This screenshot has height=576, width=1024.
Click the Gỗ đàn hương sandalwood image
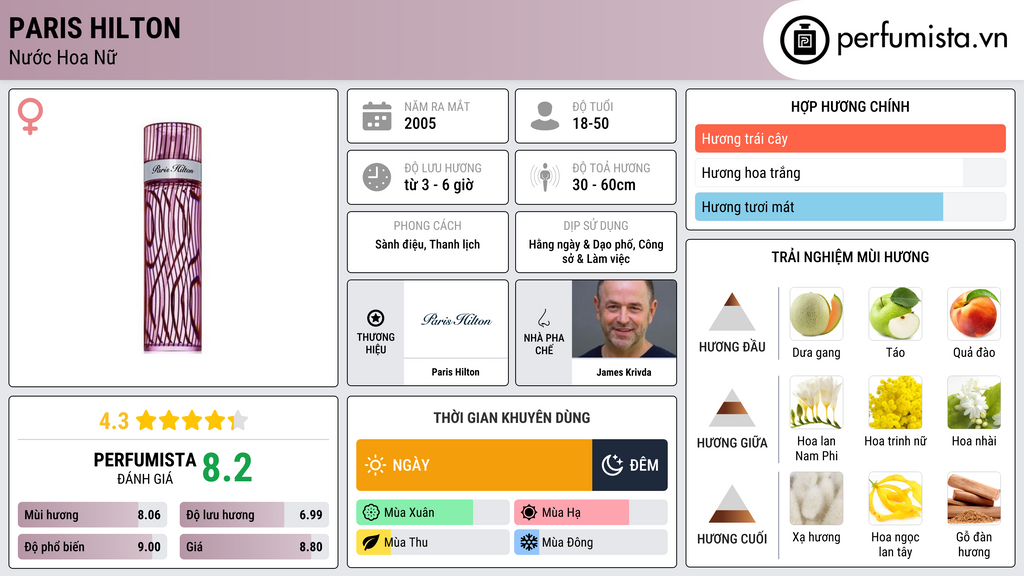pyautogui.click(x=974, y=499)
